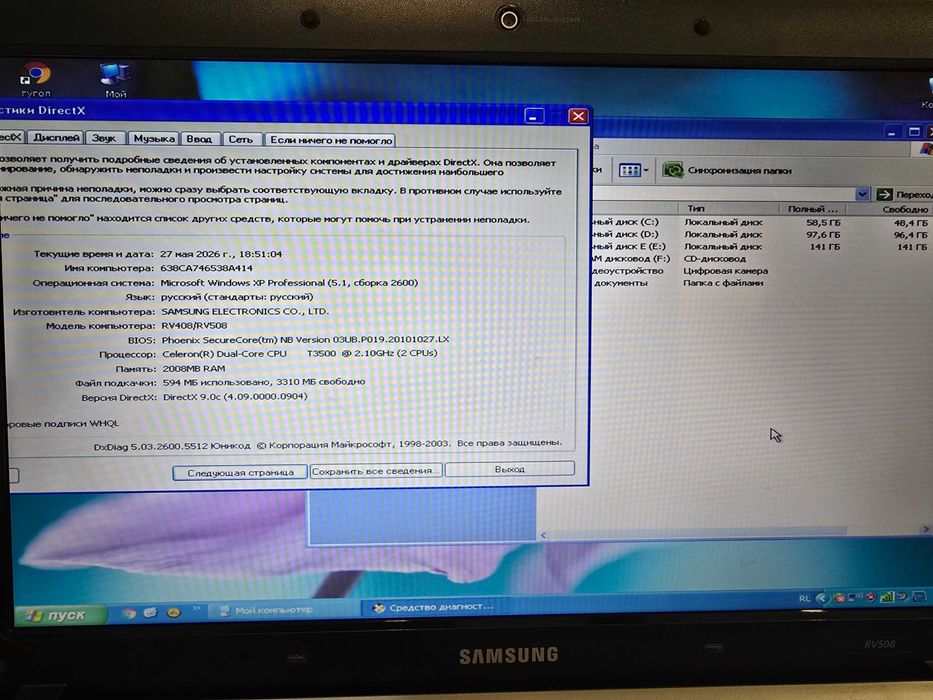The width and height of the screenshot is (933, 700).
Task: Switch to the Музыка tab
Action: tap(154, 139)
